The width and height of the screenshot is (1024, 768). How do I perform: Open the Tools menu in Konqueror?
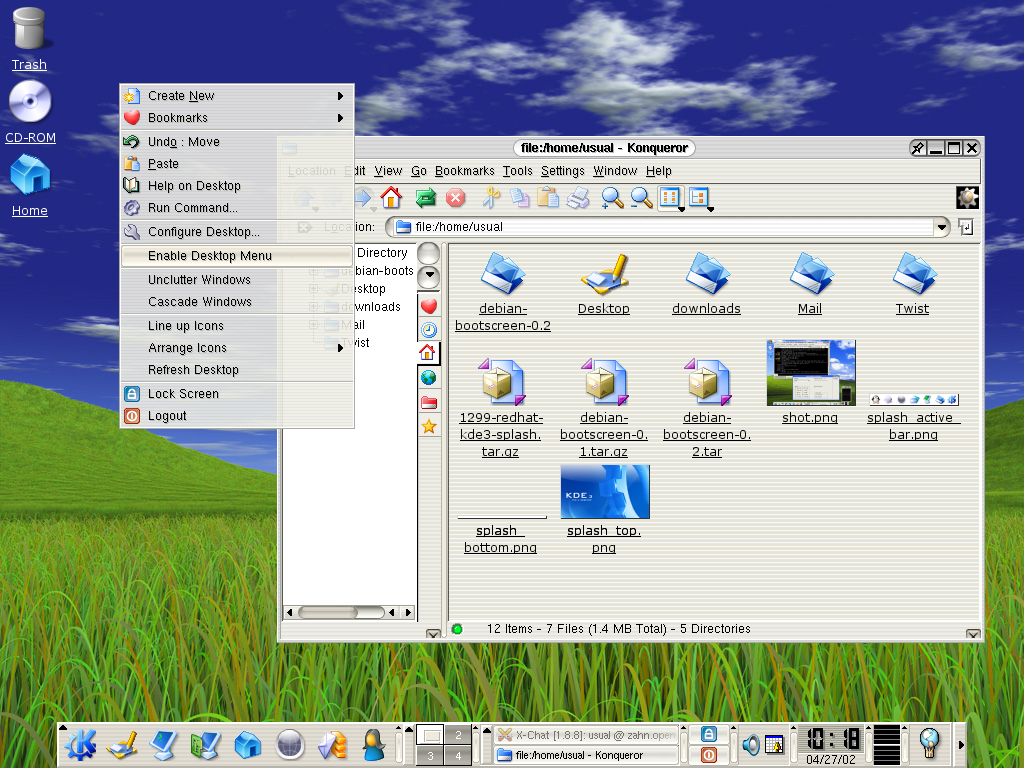[517, 170]
